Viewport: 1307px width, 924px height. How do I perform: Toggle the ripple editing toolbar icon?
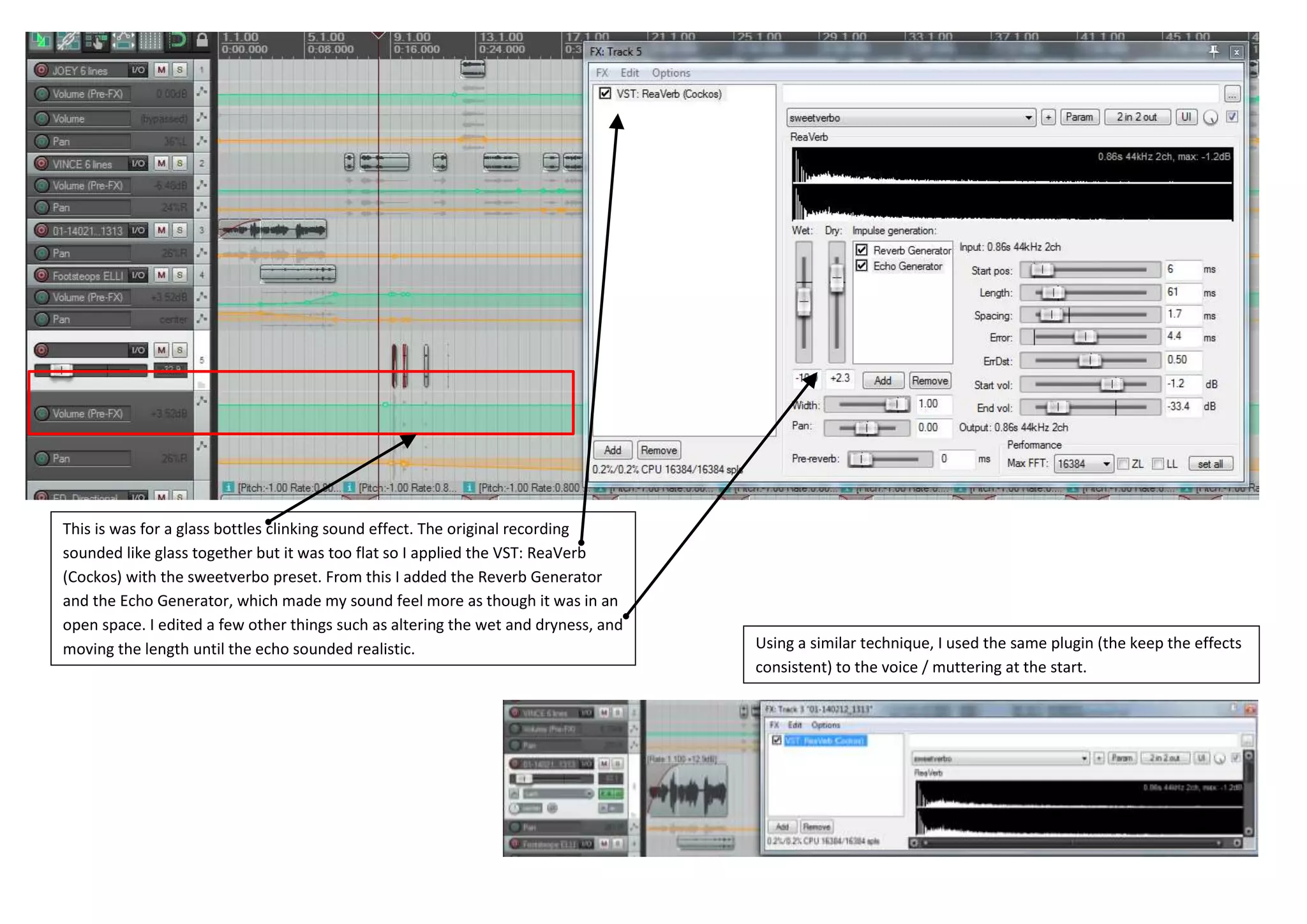tap(96, 41)
